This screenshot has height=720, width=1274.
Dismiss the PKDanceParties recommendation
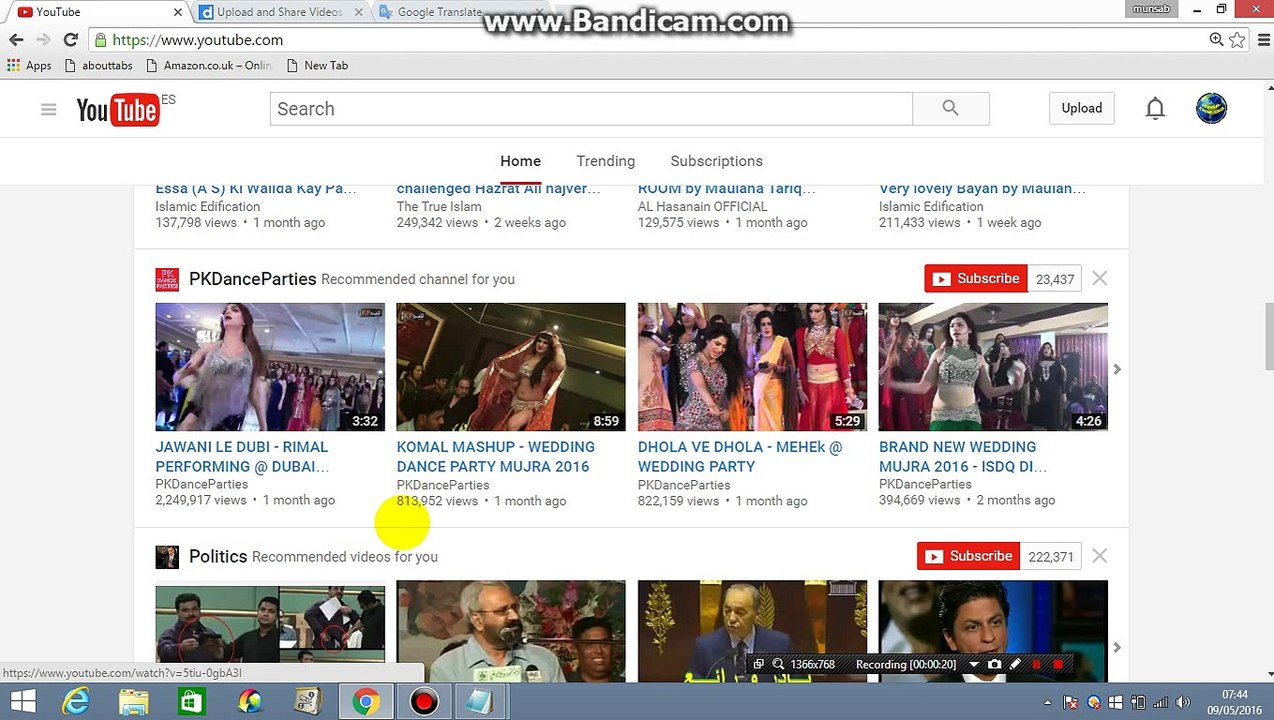[1099, 278]
